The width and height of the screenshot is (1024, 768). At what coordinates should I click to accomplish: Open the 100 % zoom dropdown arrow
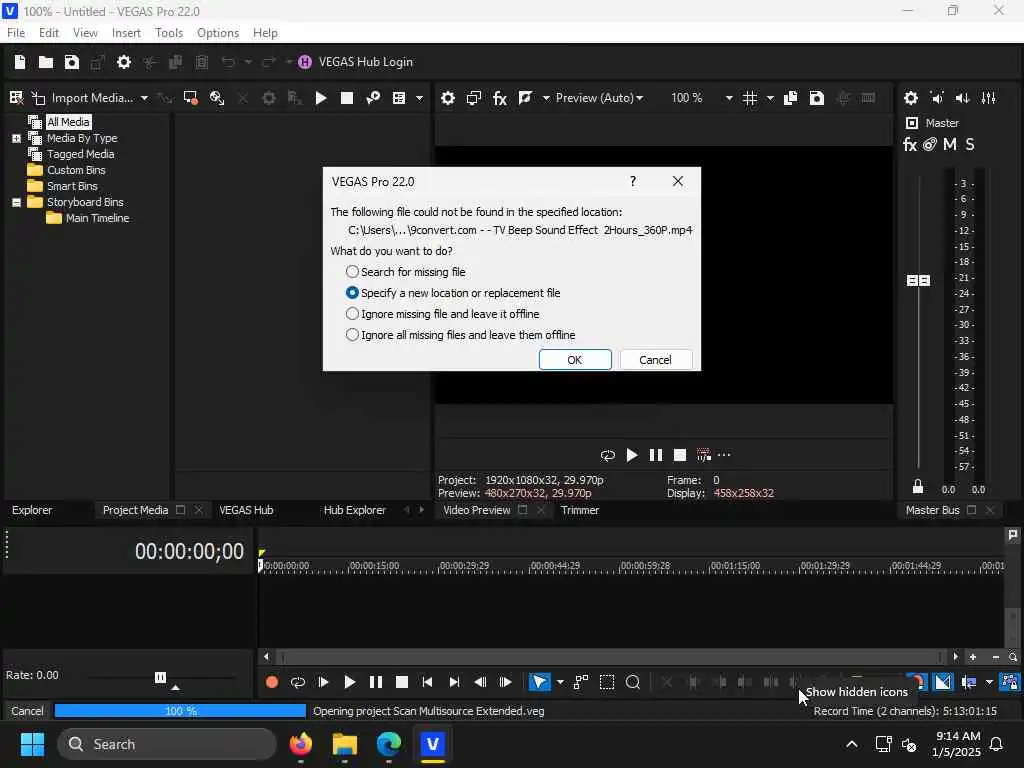pos(729,98)
